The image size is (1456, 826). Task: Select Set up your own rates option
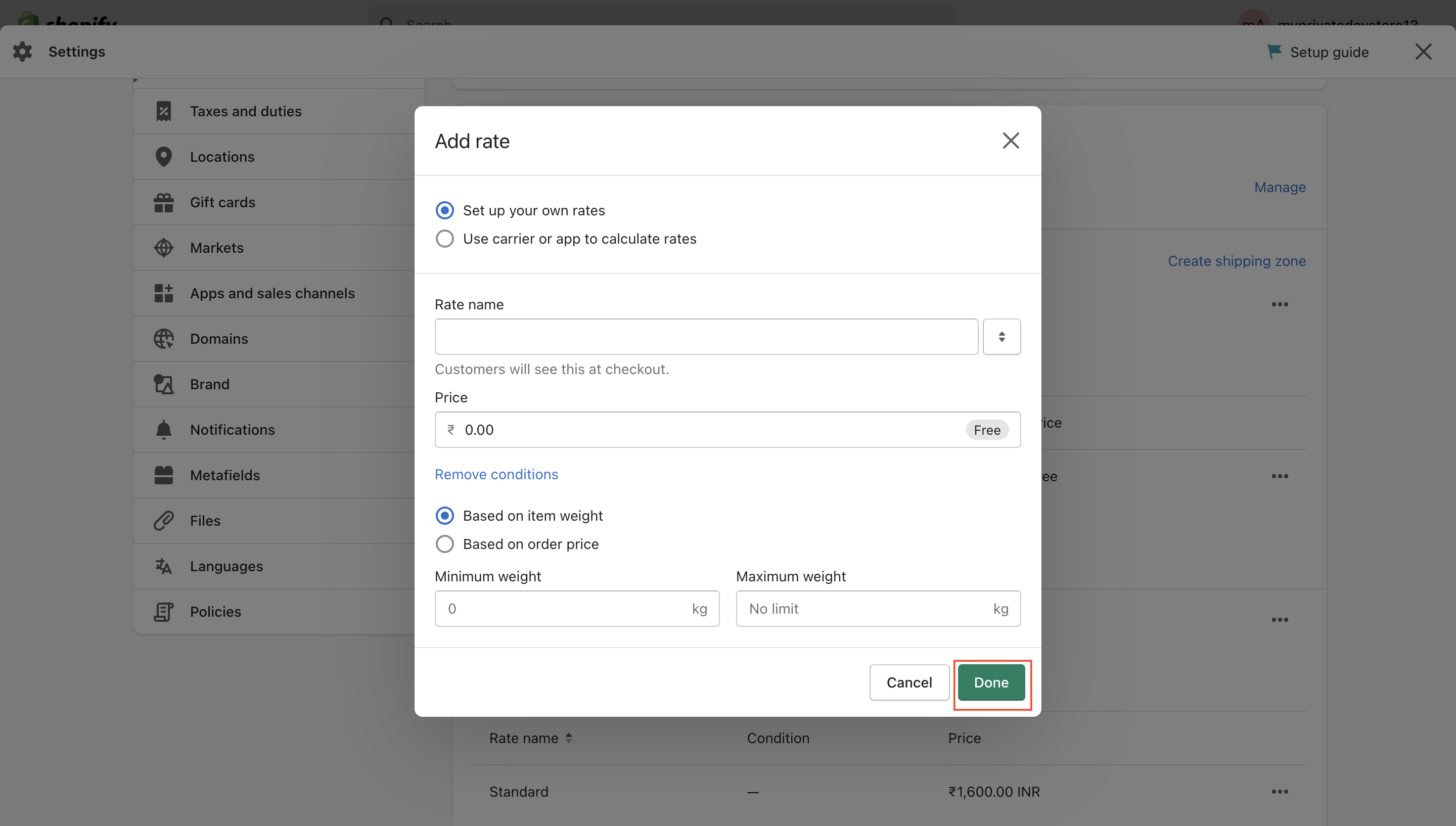coord(445,210)
